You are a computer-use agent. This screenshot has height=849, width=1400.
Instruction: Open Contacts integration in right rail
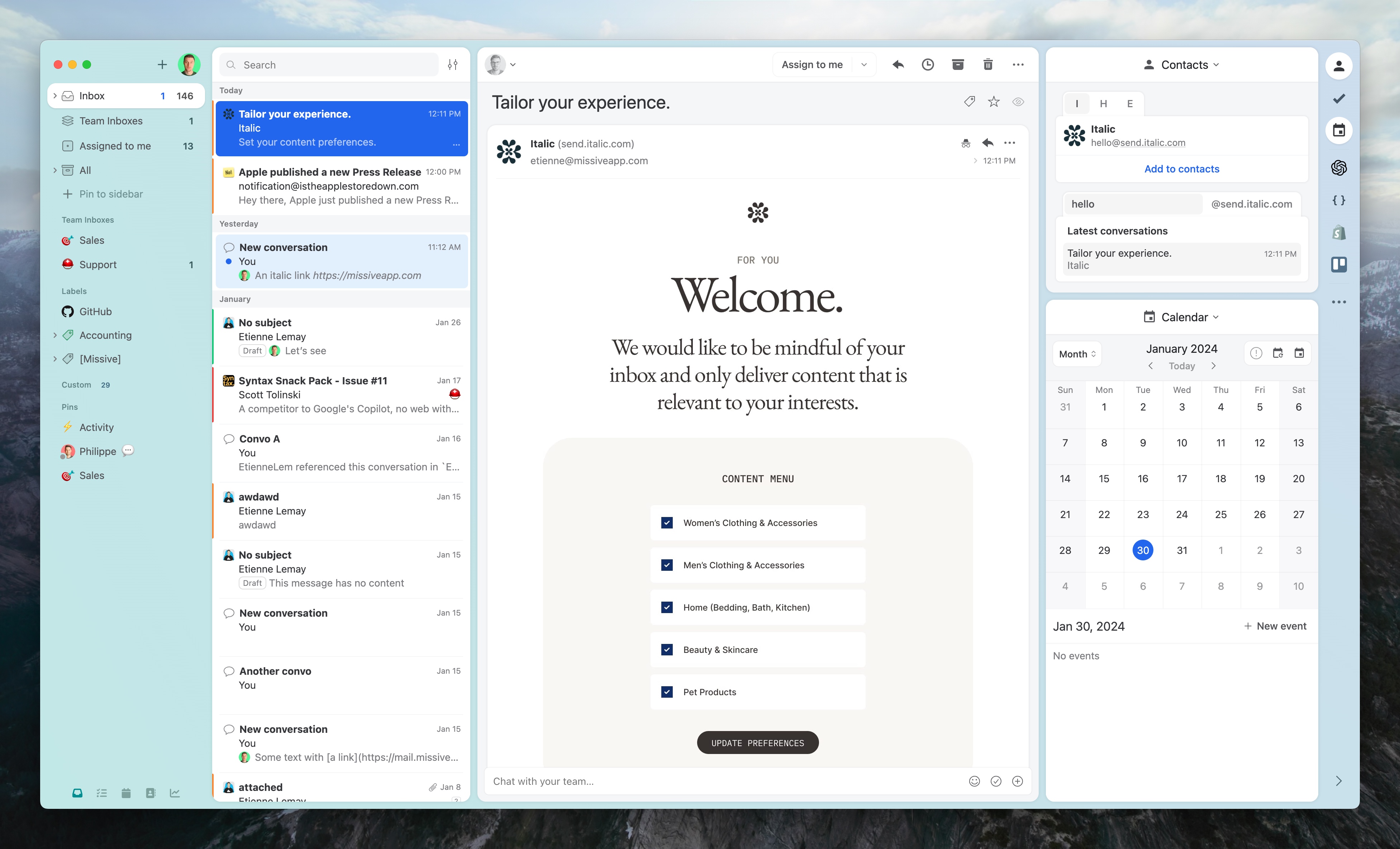pyautogui.click(x=1339, y=66)
